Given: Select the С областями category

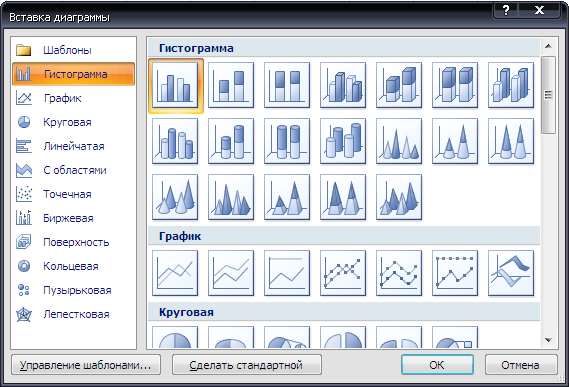Looking at the screenshot, I should tap(74, 170).
